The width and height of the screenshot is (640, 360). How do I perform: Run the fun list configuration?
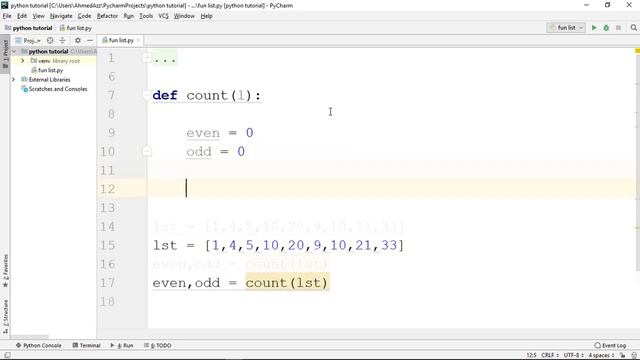594,28
